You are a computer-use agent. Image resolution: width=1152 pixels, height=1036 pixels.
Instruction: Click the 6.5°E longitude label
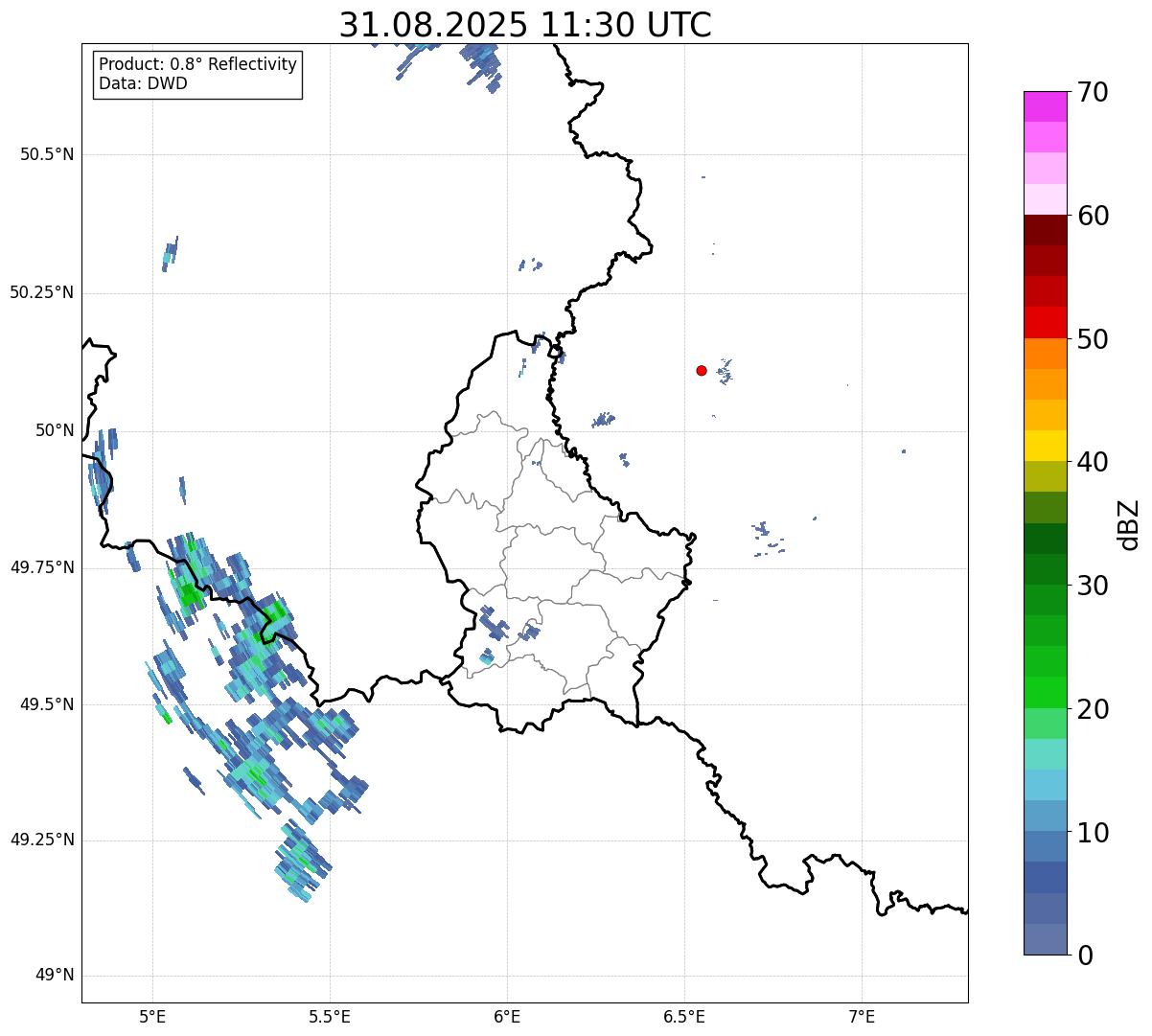click(684, 1016)
